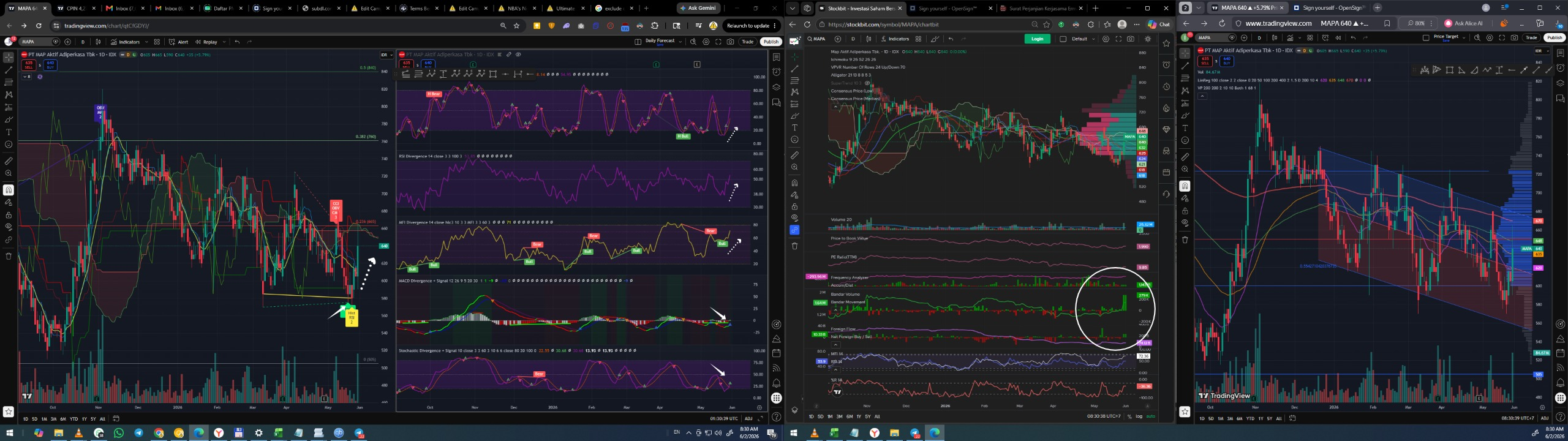Switch to the Terms Chrome tab
This screenshot has height=441, width=1568.
(419, 9)
